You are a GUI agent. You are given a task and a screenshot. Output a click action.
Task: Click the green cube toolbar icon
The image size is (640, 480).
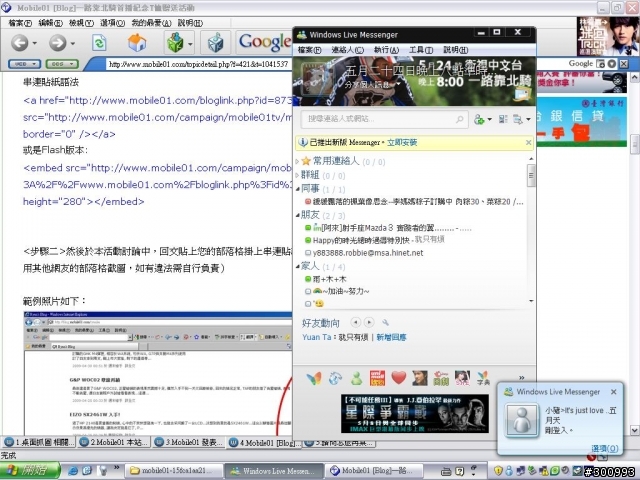point(176,42)
